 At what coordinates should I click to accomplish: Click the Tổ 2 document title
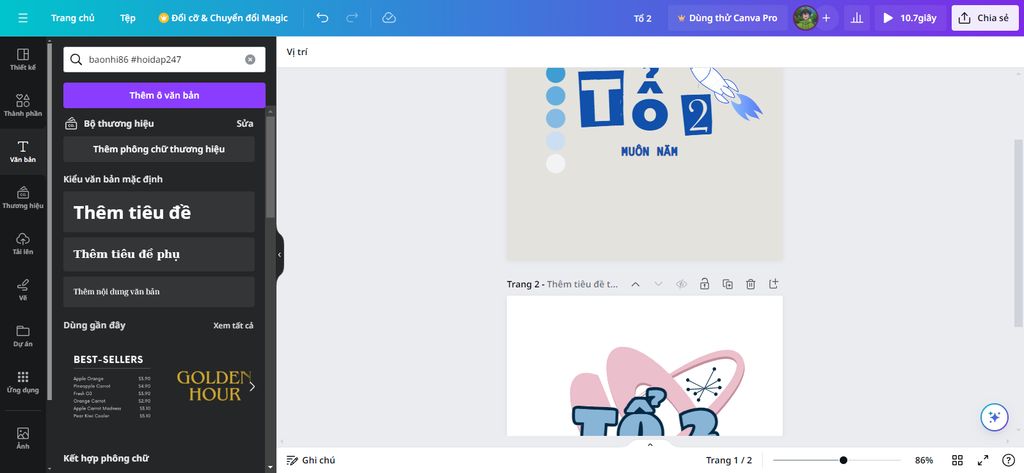pyautogui.click(x=643, y=18)
